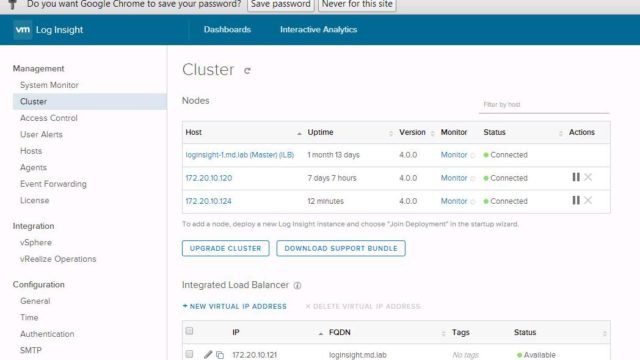Select all virtual IPs checkbox
Image resolution: width=640 pixels, height=360 pixels.
point(189,331)
